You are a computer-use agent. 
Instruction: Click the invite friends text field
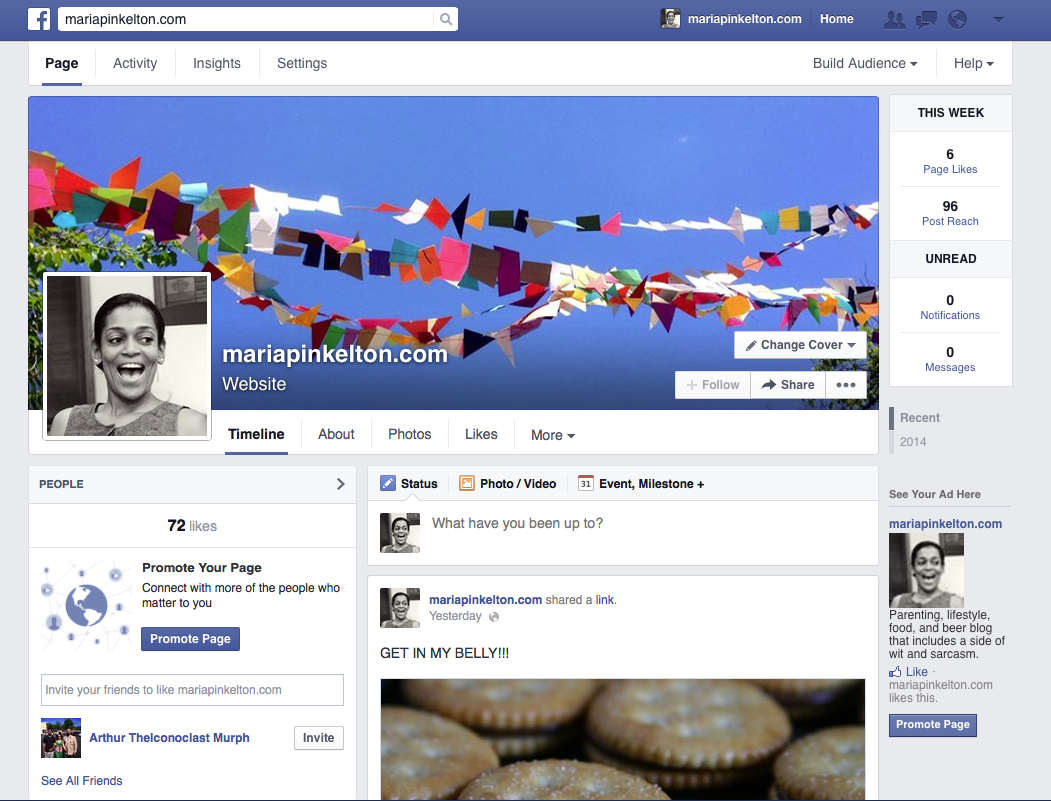(x=193, y=690)
